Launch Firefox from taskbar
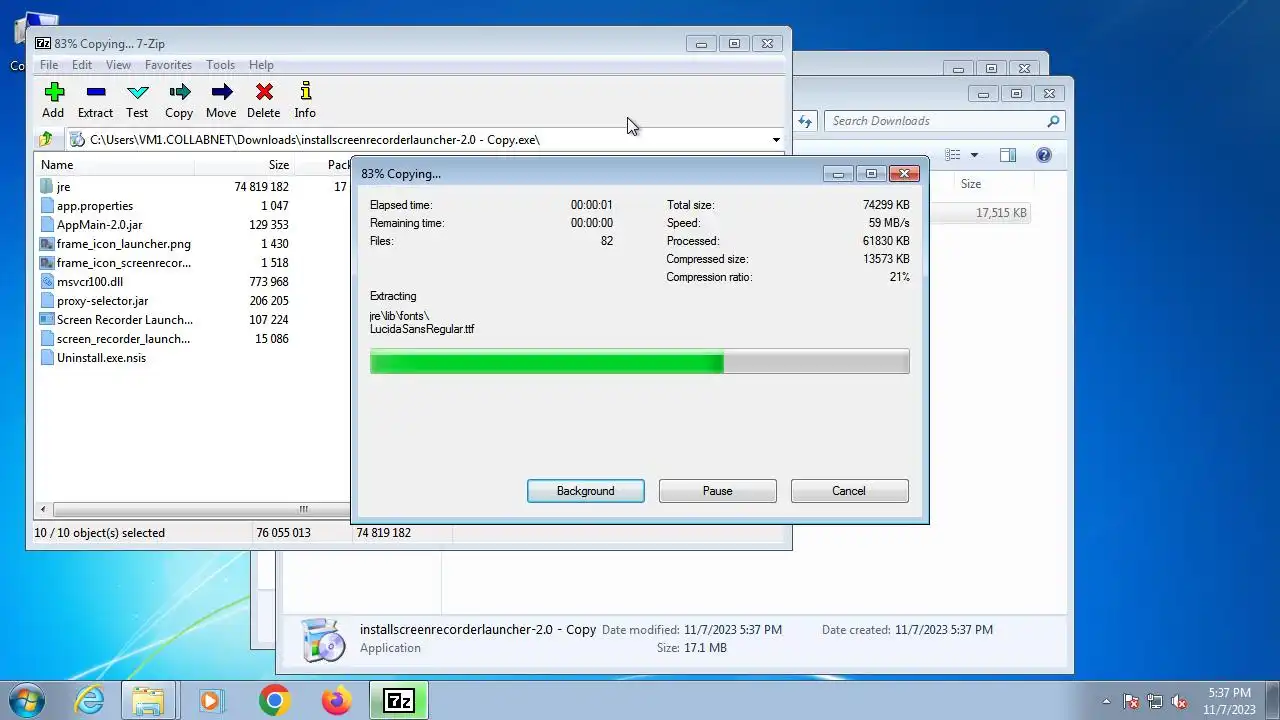The width and height of the screenshot is (1280, 720). coord(336,700)
